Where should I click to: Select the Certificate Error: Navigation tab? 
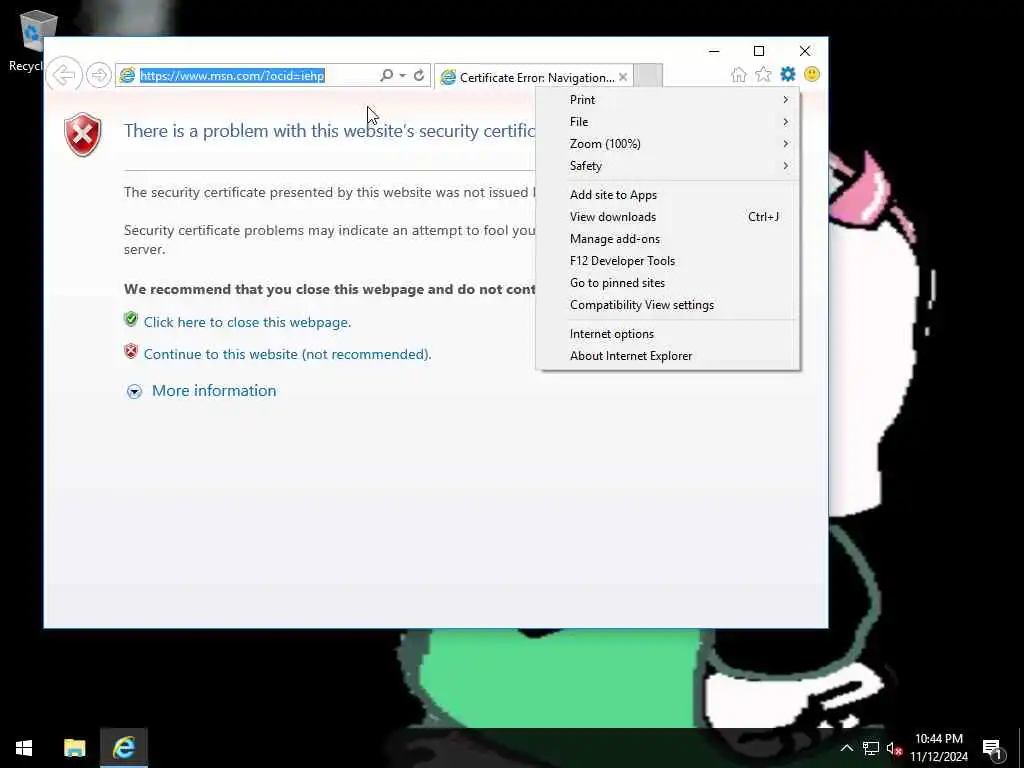pyautogui.click(x=534, y=77)
